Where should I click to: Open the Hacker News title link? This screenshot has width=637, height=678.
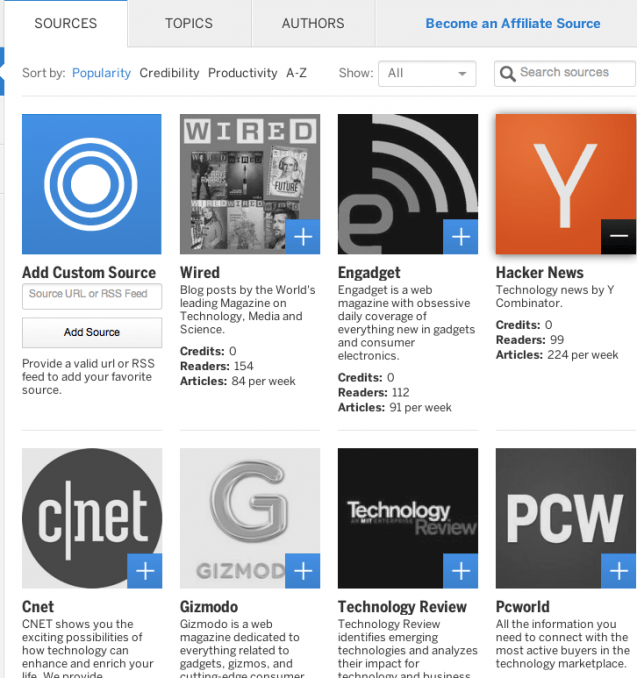(539, 273)
